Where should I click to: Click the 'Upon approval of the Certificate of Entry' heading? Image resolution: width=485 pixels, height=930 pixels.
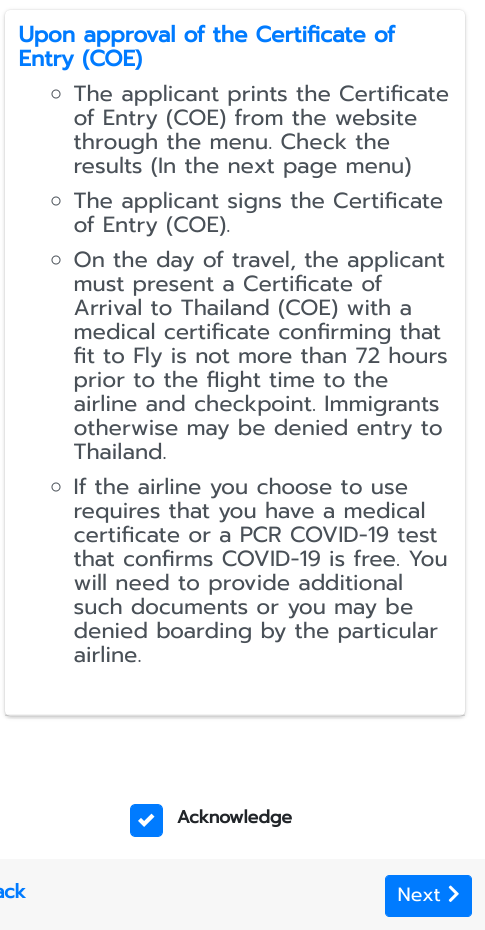(206, 46)
